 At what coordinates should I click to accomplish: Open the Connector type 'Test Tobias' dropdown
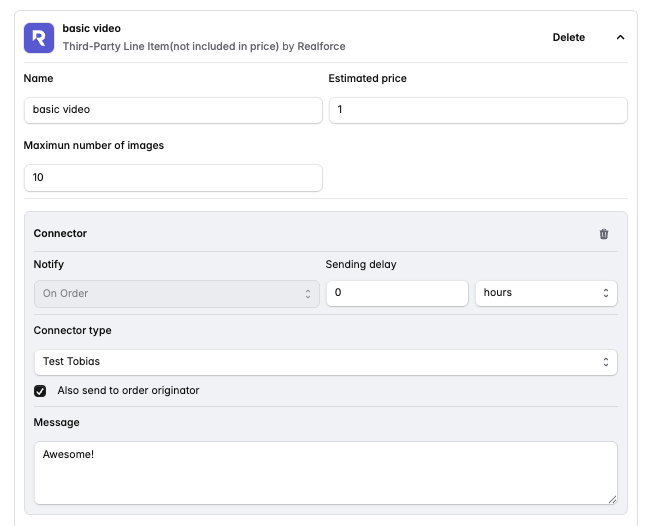click(x=325, y=361)
